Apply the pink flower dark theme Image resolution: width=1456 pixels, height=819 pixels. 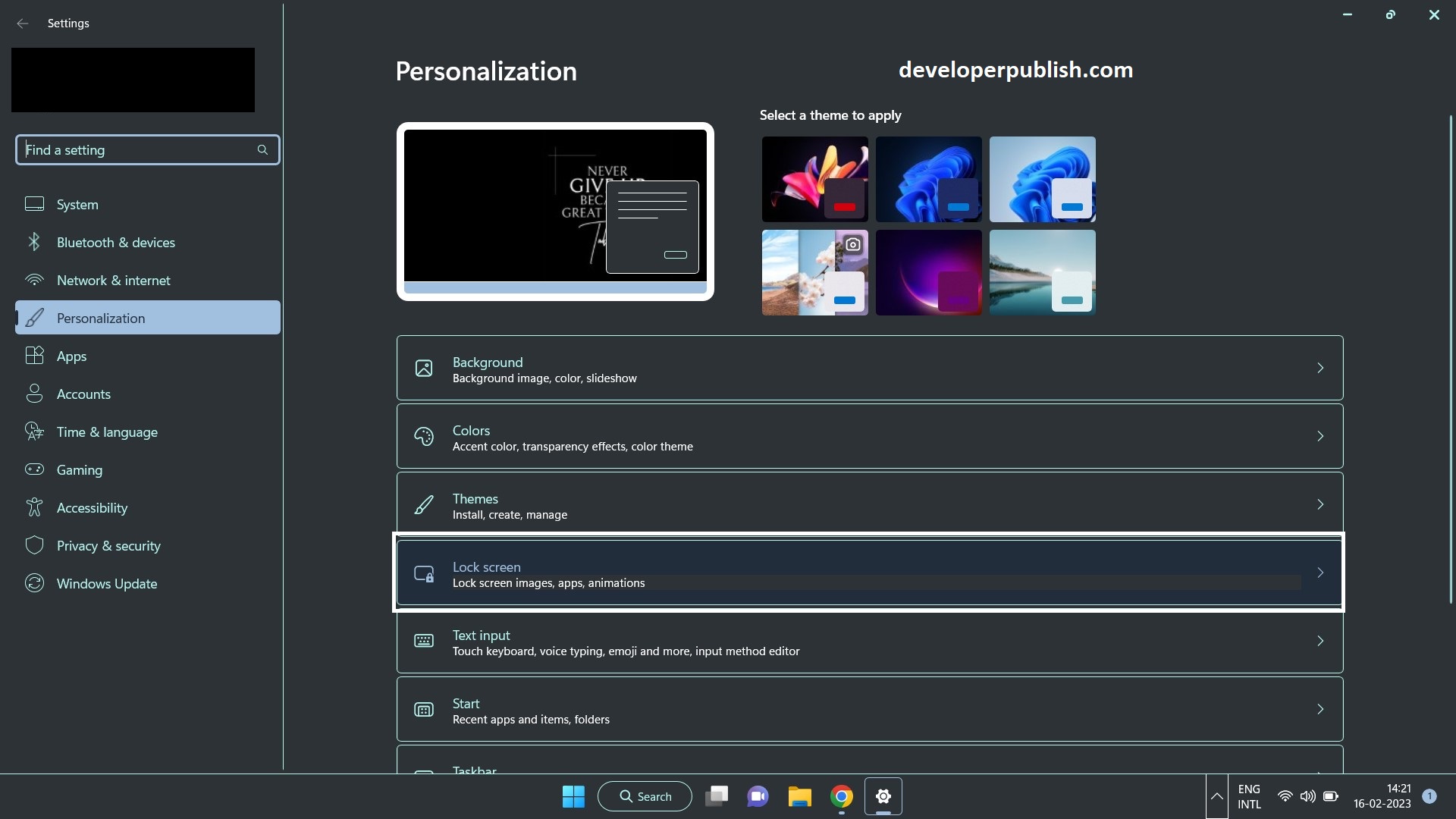(814, 180)
